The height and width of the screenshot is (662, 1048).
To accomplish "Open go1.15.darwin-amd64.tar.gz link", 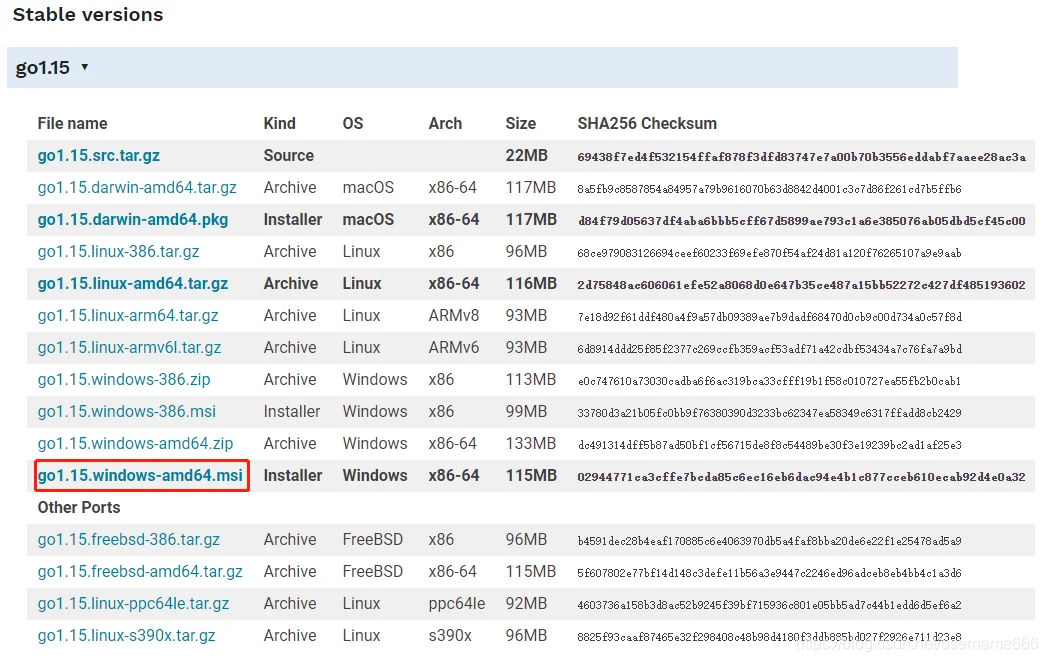I will point(137,188).
